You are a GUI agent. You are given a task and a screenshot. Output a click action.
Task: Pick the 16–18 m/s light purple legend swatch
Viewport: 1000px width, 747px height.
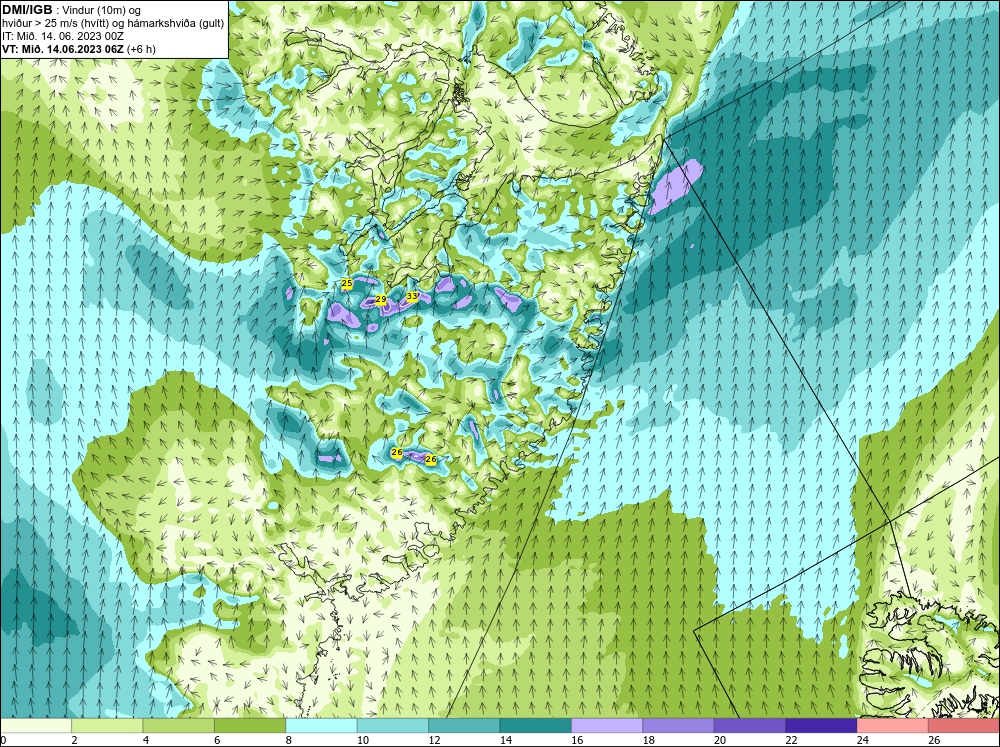click(x=607, y=726)
